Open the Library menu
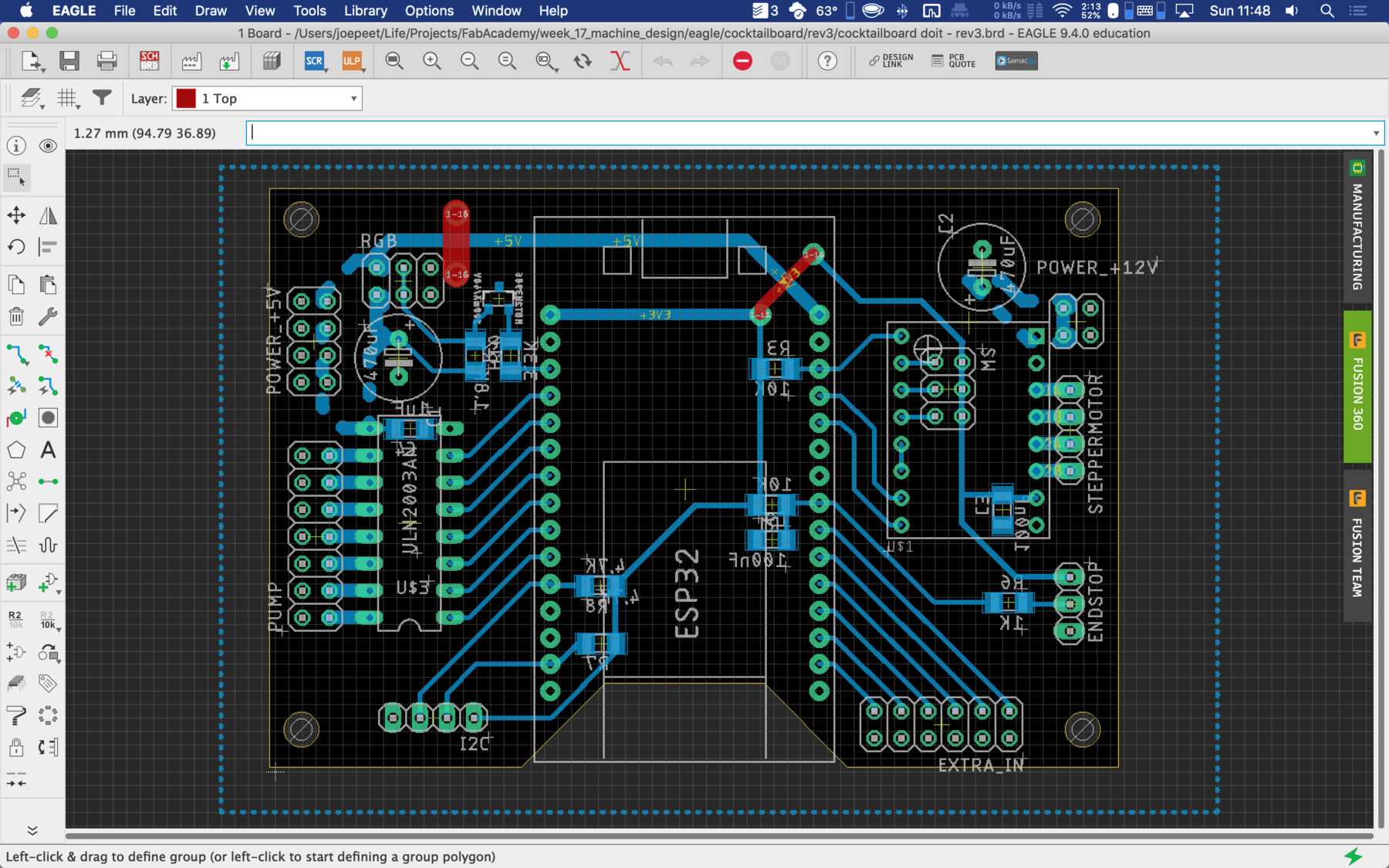Screen dimensions: 1389x868 click(366, 11)
